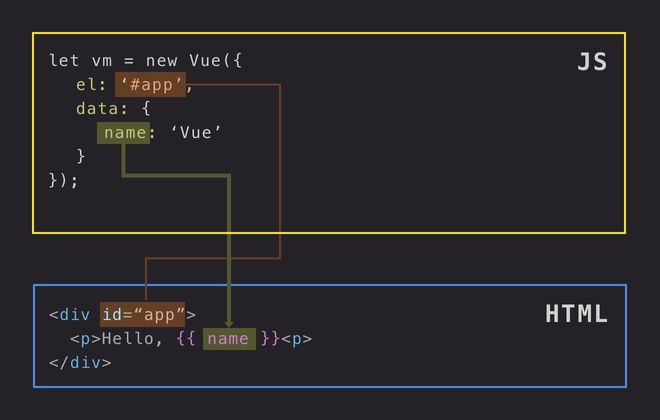
Task: Select the highlighted '#app' string in JS
Action: coord(150,85)
